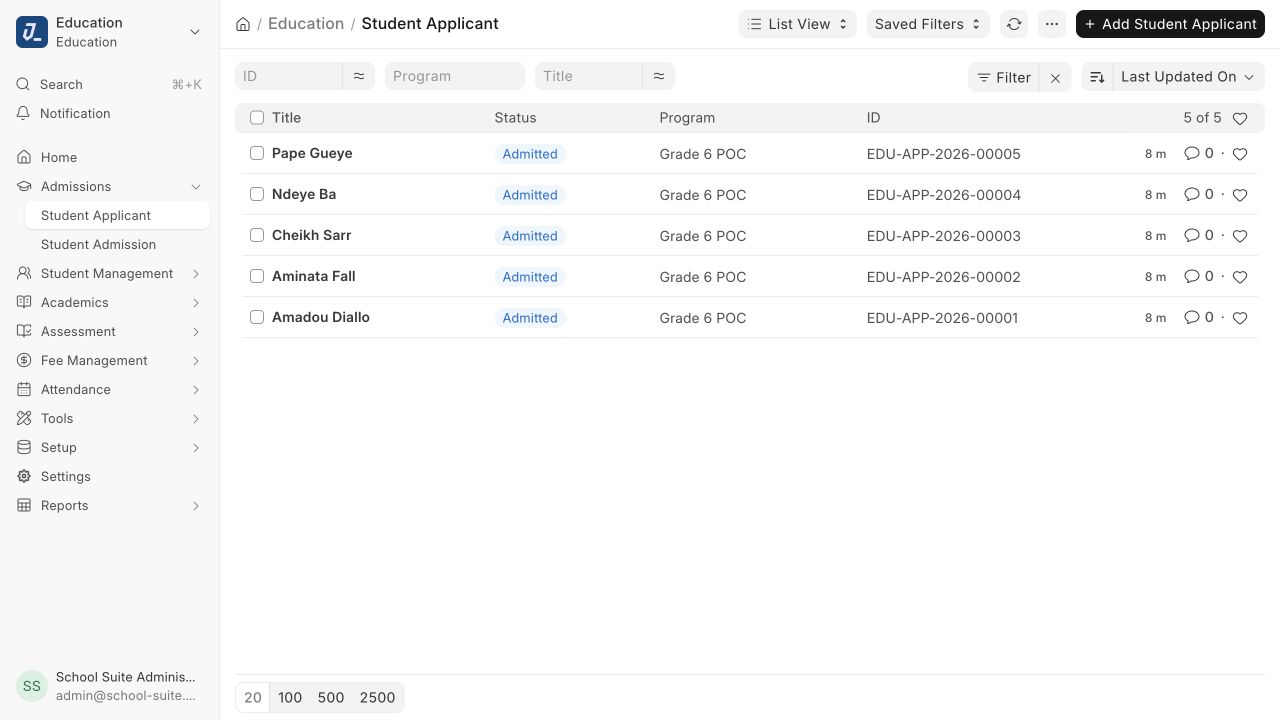Like the Amadou Diallo row heart

(x=1240, y=318)
